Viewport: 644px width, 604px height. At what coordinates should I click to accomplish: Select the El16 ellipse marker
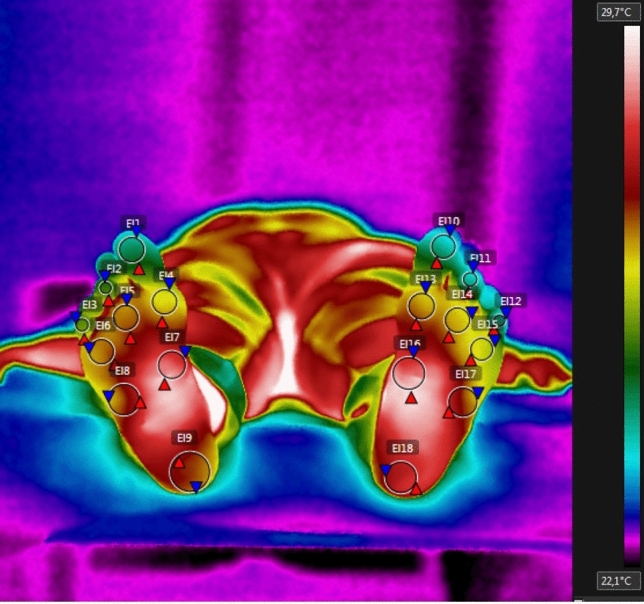point(409,374)
